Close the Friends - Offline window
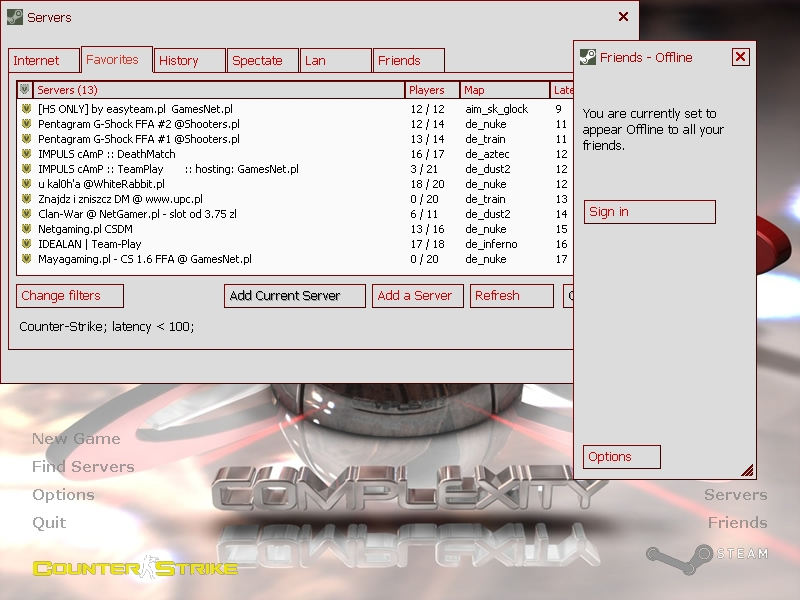Image resolution: width=800 pixels, height=600 pixels. [x=740, y=57]
